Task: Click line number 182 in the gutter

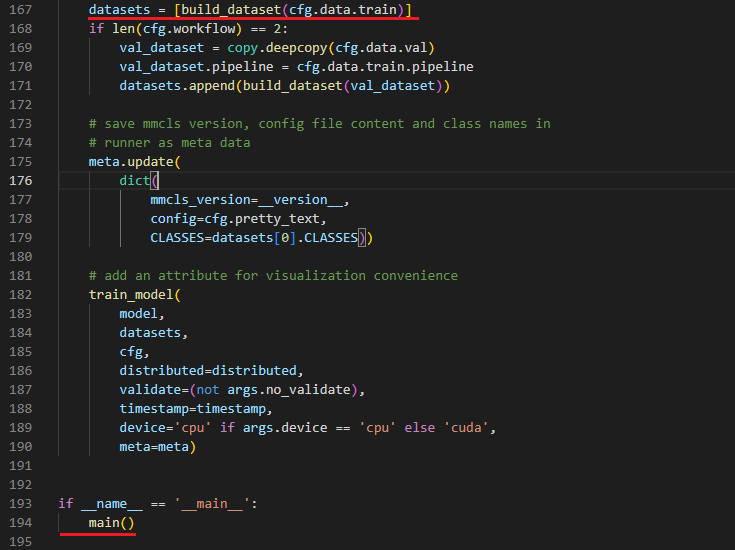Action: (21, 294)
